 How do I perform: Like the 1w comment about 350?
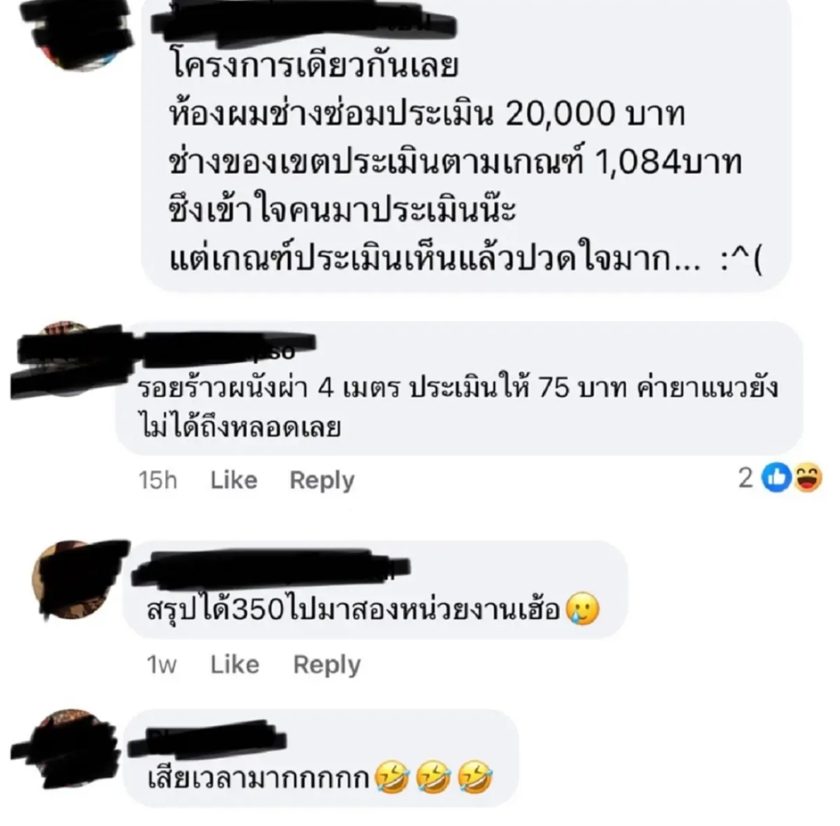tap(235, 665)
